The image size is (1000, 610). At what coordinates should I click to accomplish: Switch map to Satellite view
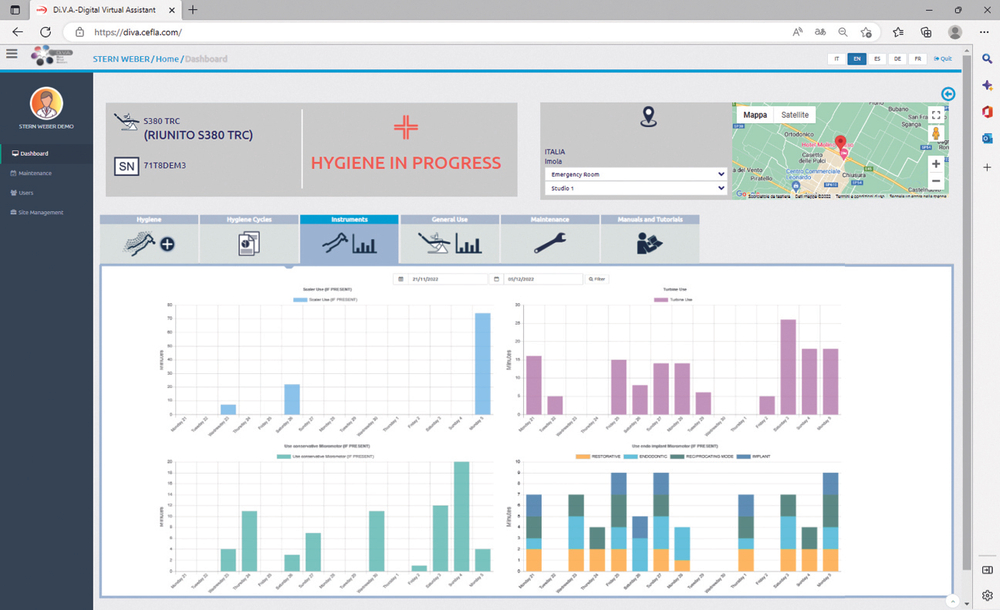pyautogui.click(x=795, y=115)
